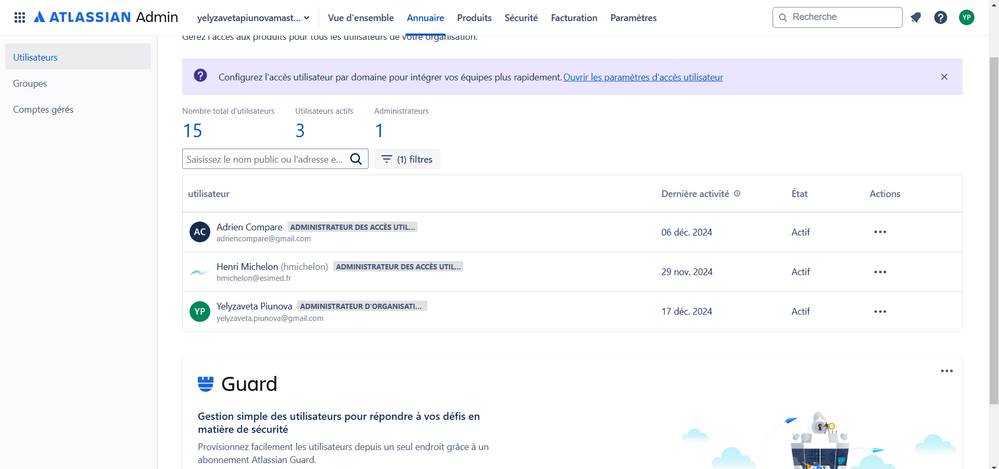The width and height of the screenshot is (999, 469).
Task: Click the email yelyzaveta.piunova@gmail.com
Action: [270, 318]
